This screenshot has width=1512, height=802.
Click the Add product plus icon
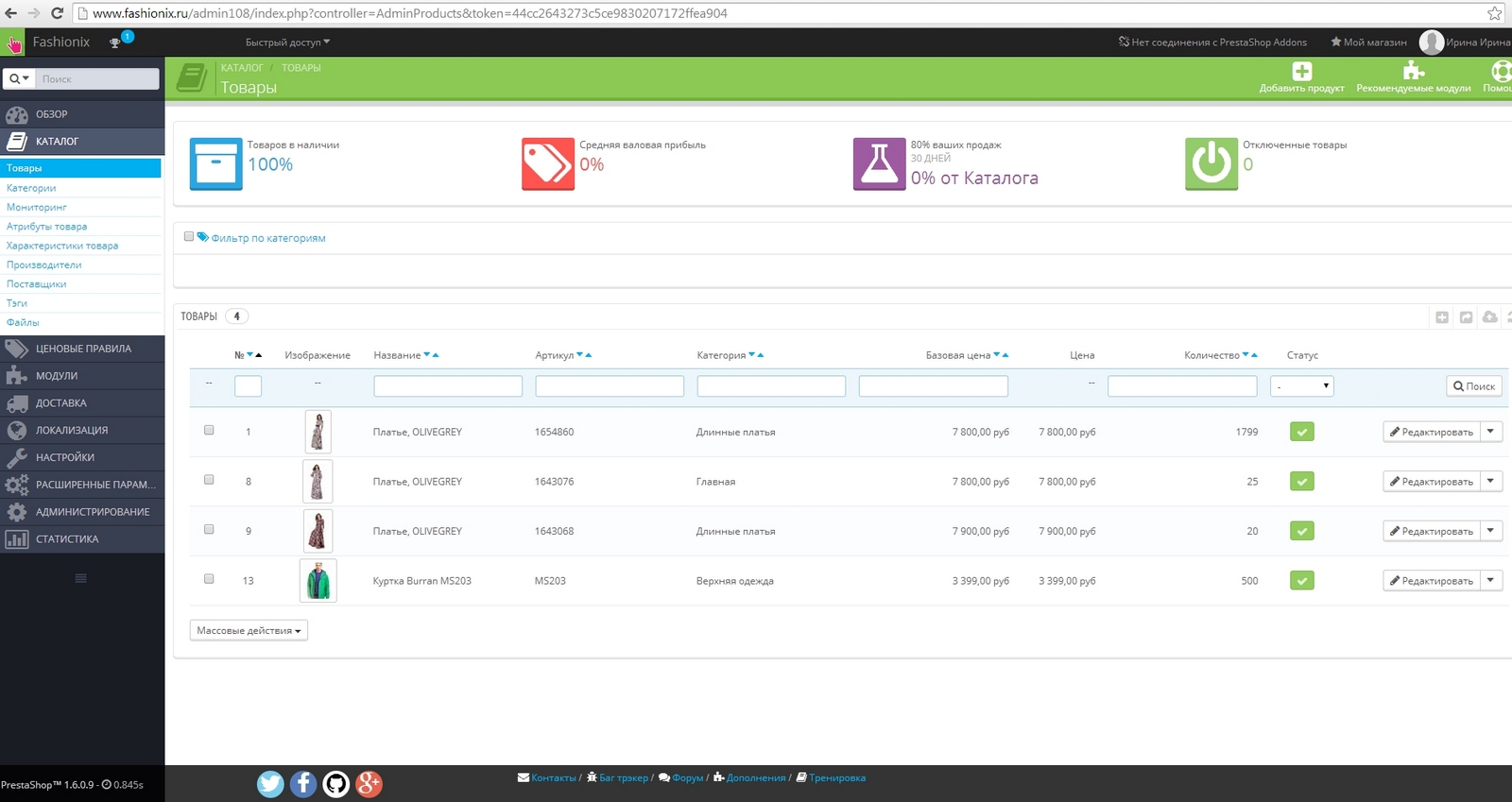(1302, 71)
